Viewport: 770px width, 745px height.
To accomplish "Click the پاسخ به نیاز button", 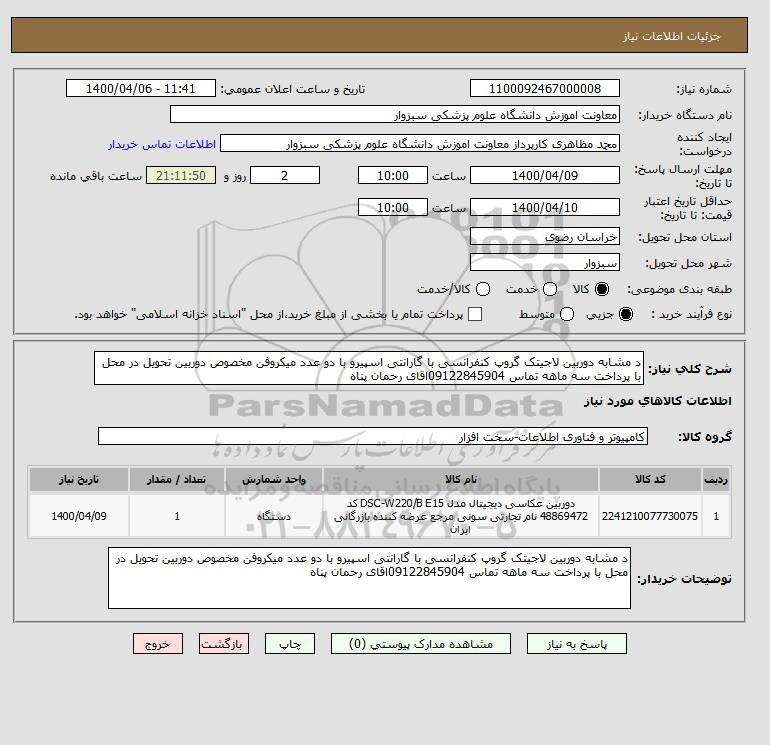I will pyautogui.click(x=577, y=644).
